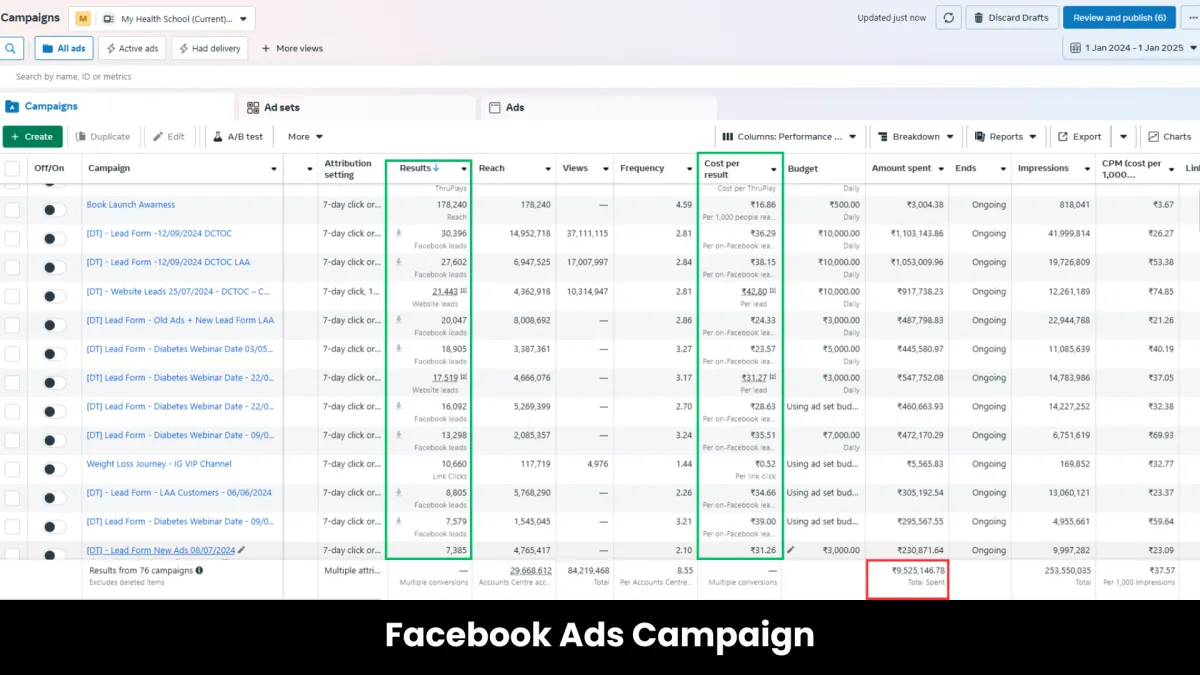1200x675 pixels.
Task: Tick checkbox for Weight Loss Journey - IG VIP Channel row
Action: 12,469
